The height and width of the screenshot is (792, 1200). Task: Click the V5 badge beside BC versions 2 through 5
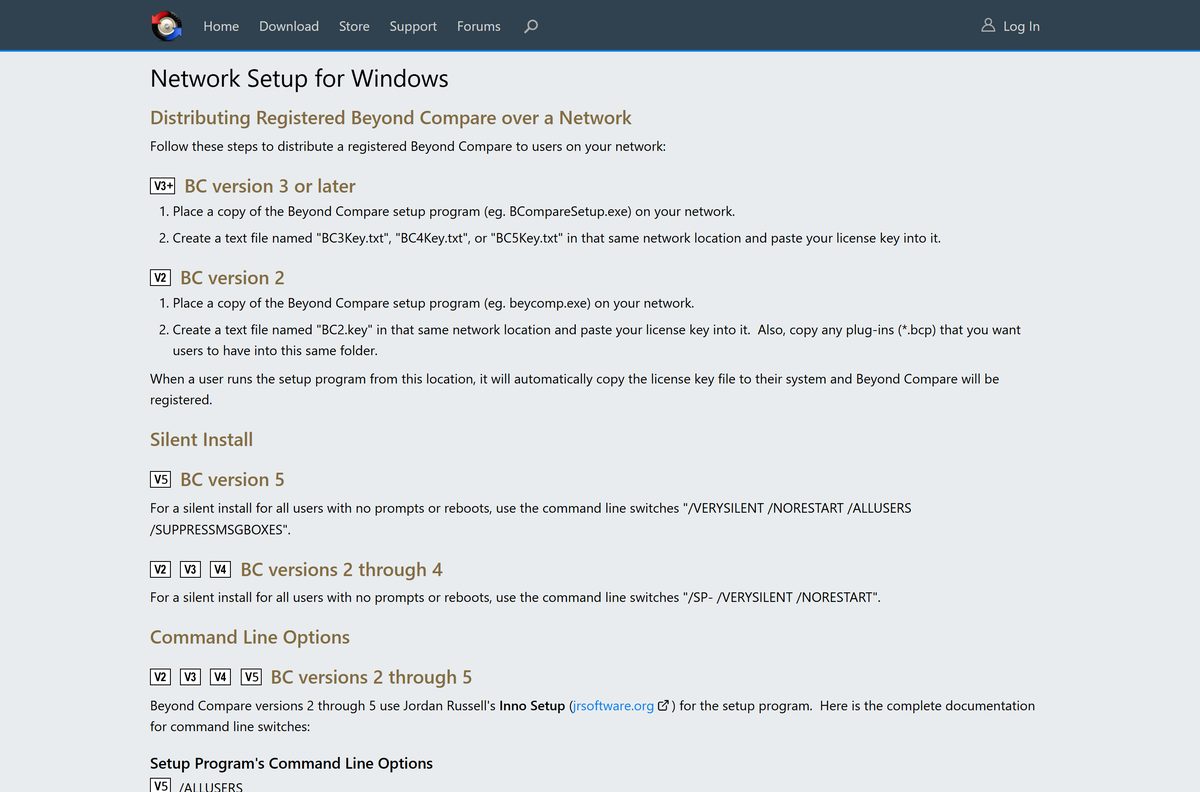pos(251,678)
